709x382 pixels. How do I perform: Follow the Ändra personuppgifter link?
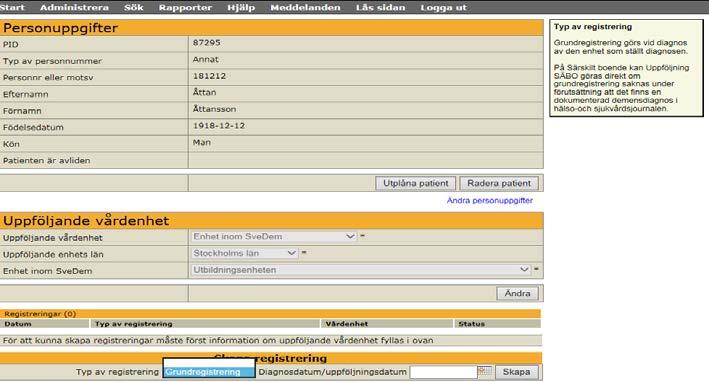tap(490, 200)
